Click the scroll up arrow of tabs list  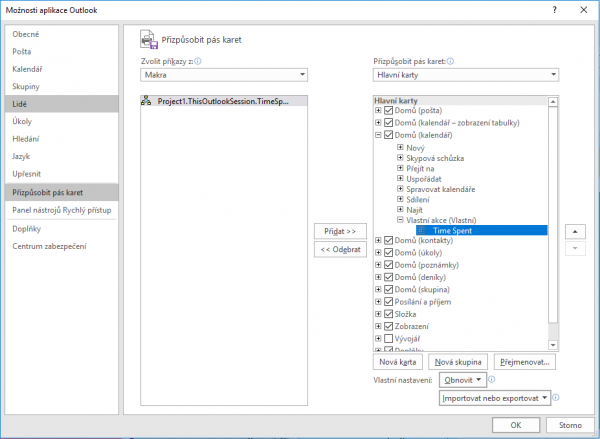(x=553, y=102)
